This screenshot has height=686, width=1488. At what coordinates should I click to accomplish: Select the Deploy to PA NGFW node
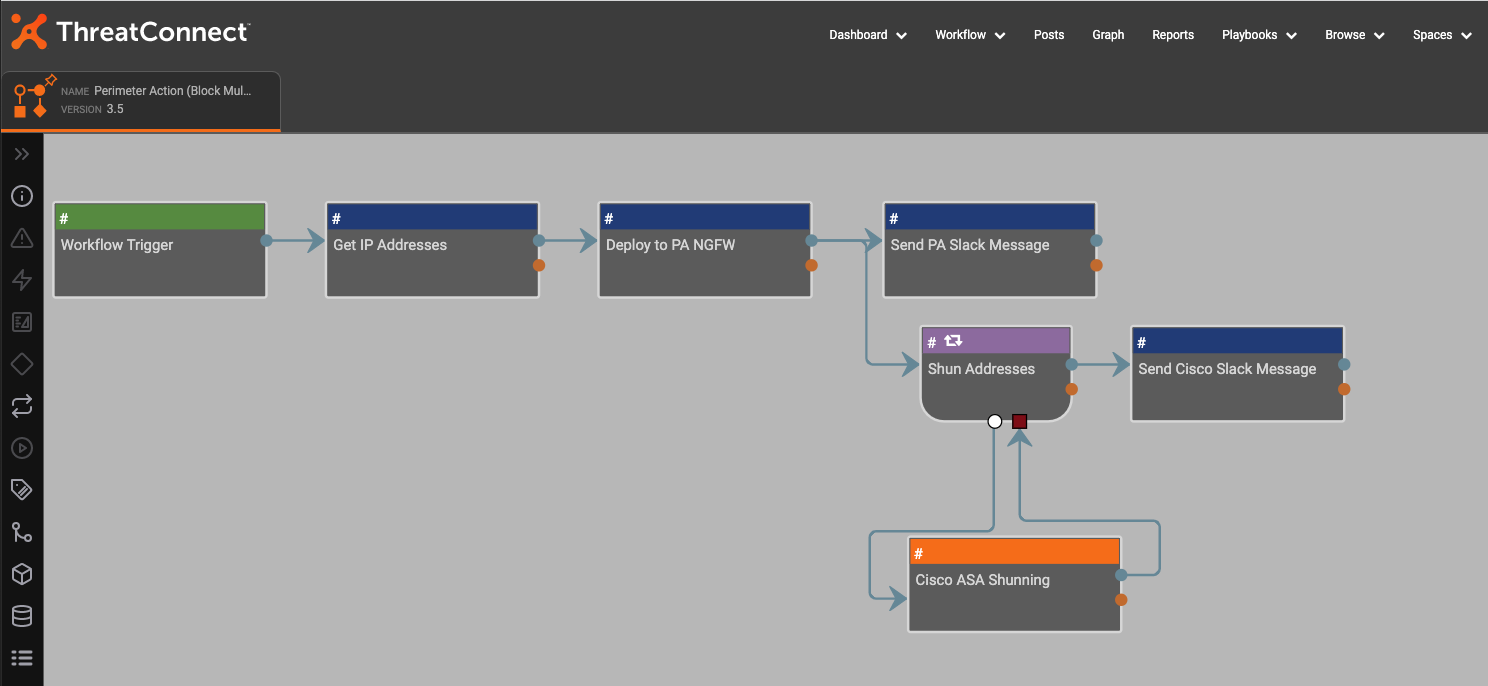point(705,250)
